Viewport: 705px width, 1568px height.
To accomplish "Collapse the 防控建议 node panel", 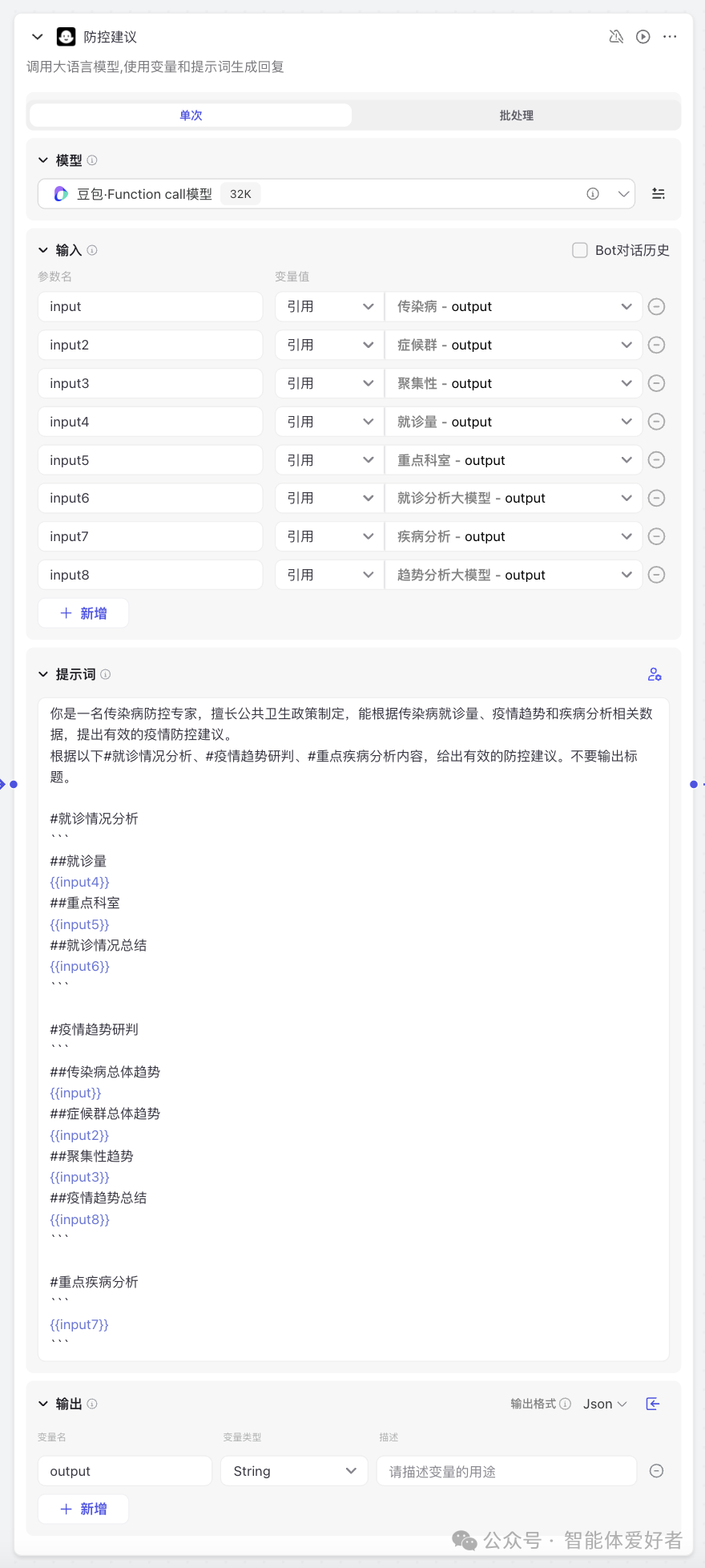I will point(37,37).
